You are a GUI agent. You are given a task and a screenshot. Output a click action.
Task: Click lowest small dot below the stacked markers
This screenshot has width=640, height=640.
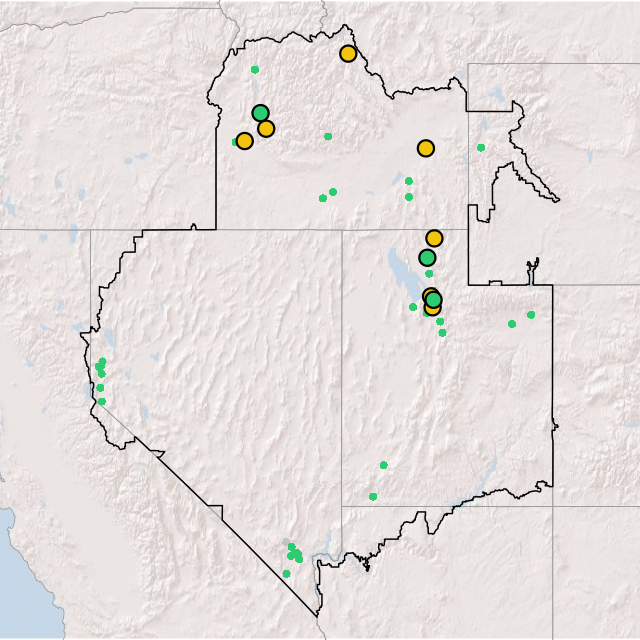pyautogui.click(x=442, y=333)
